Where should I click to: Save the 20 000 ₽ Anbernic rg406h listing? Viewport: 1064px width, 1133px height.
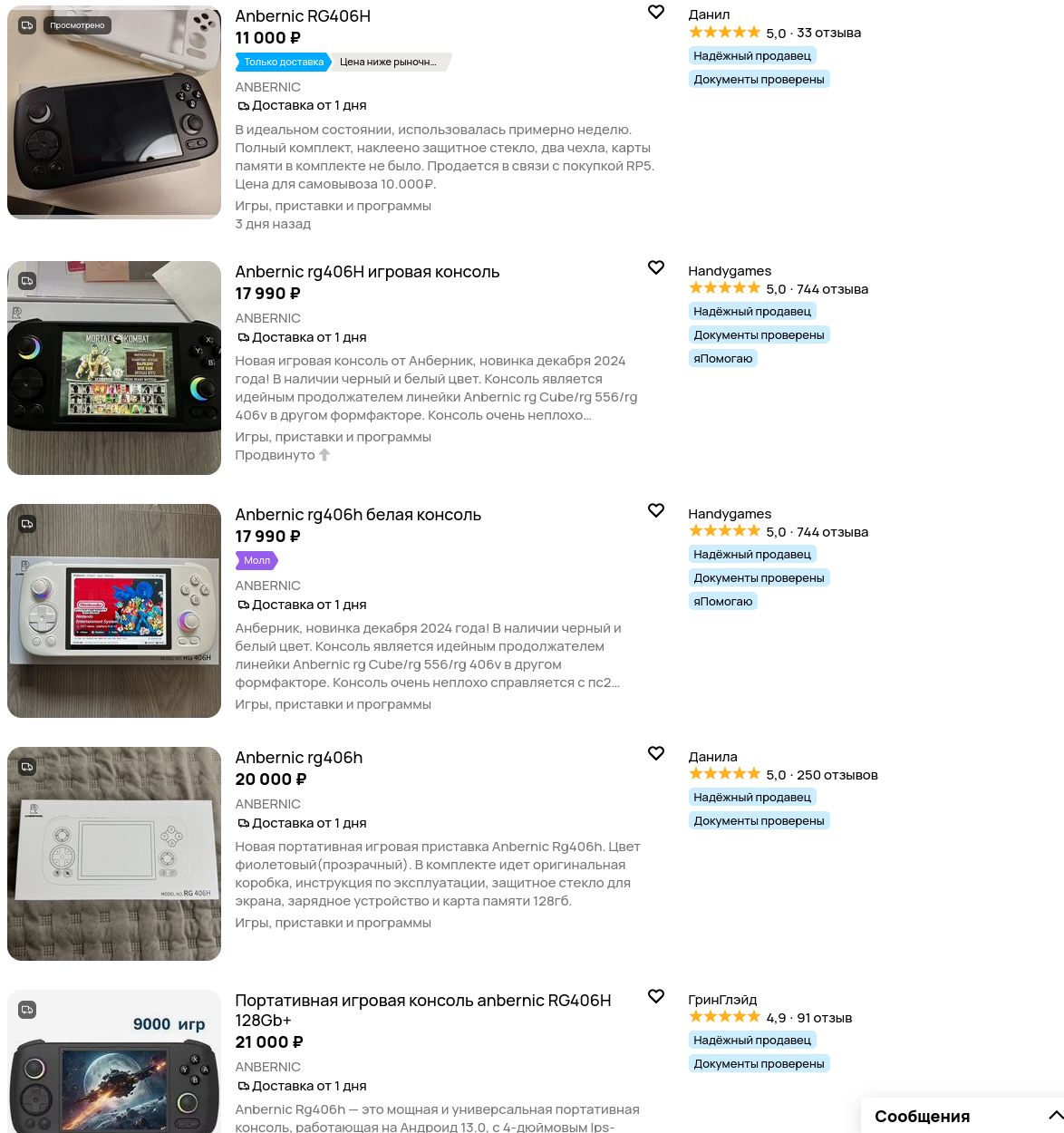pos(656,753)
